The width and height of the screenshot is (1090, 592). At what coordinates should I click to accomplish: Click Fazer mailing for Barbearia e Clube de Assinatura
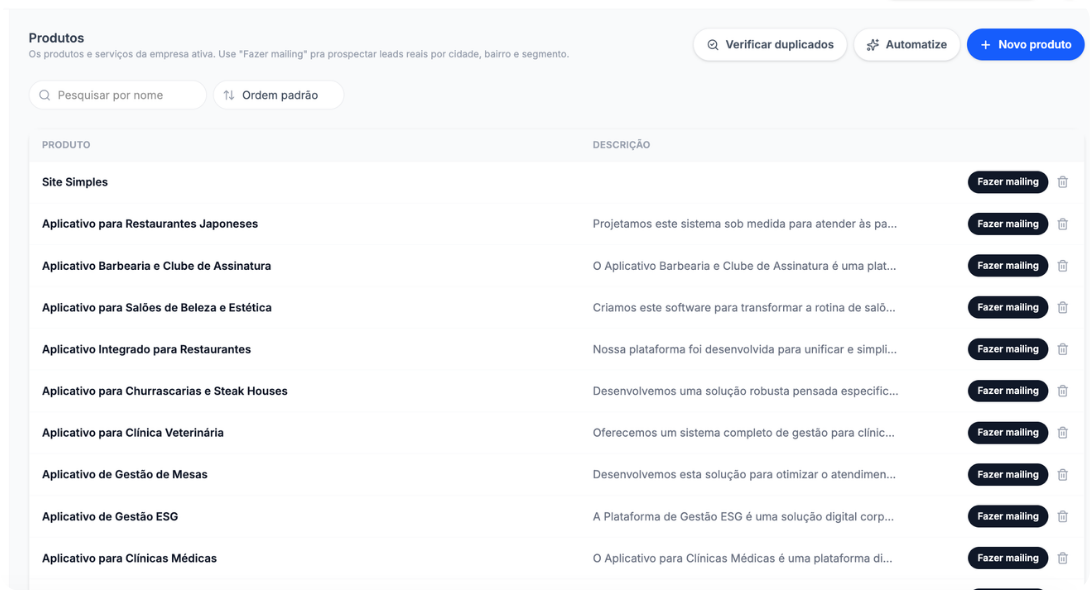click(1007, 265)
